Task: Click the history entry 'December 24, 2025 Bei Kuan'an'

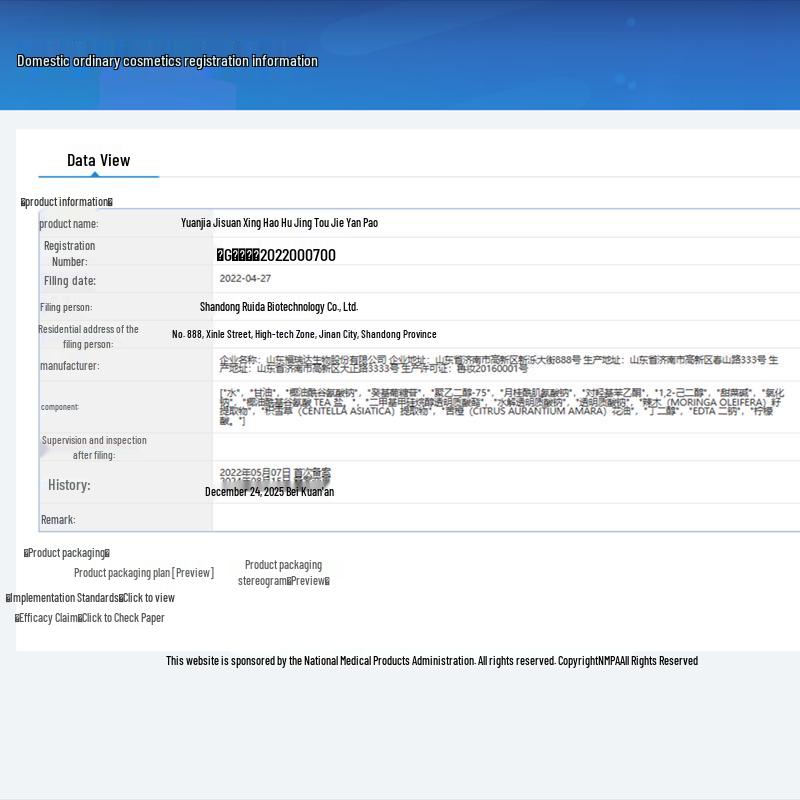Action: 269,492
